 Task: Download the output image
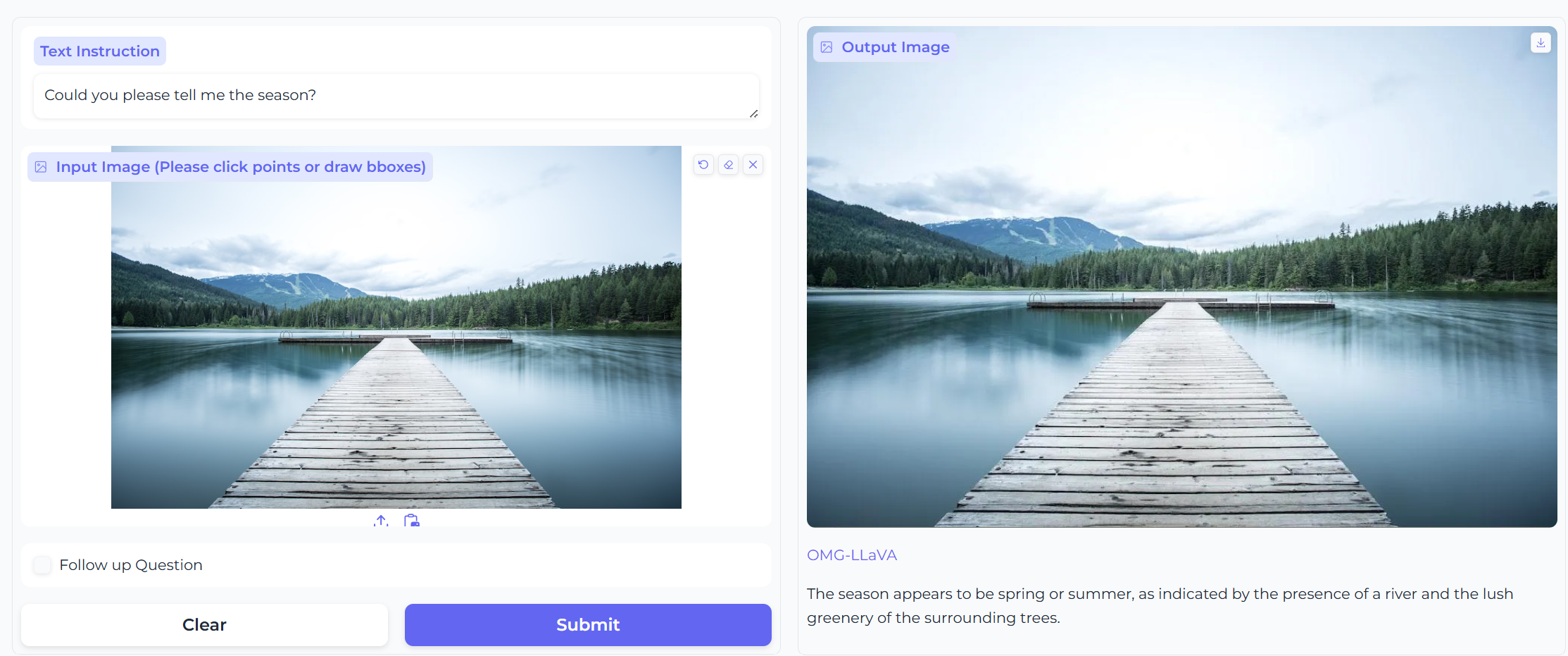1541,43
